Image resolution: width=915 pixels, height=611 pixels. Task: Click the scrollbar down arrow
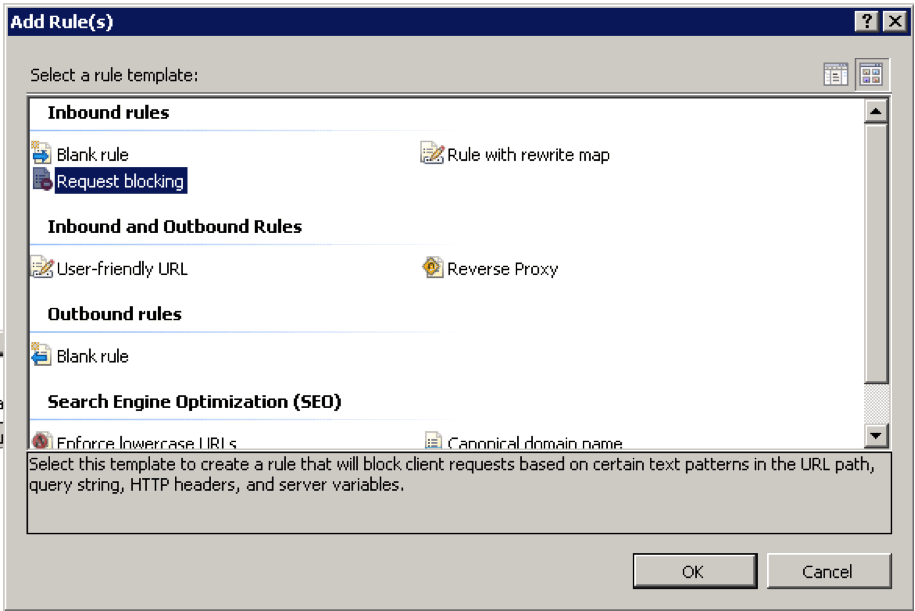coord(876,435)
